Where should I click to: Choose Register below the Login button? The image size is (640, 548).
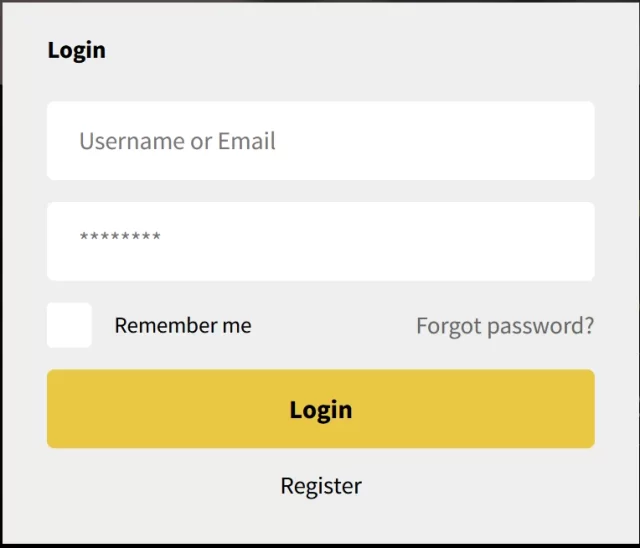tap(321, 486)
